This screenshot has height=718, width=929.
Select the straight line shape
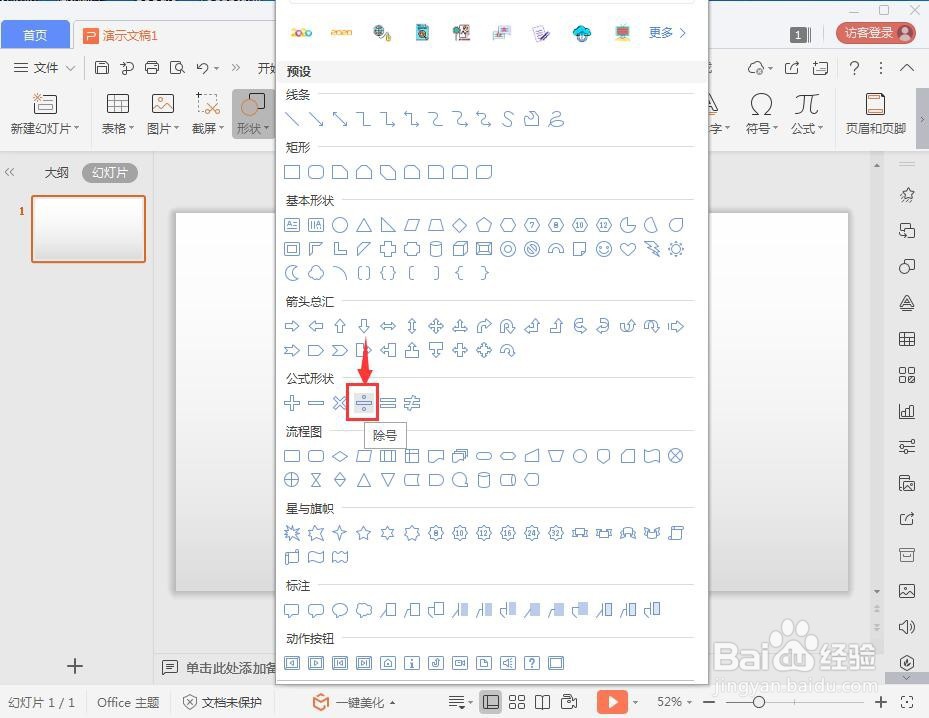291,119
